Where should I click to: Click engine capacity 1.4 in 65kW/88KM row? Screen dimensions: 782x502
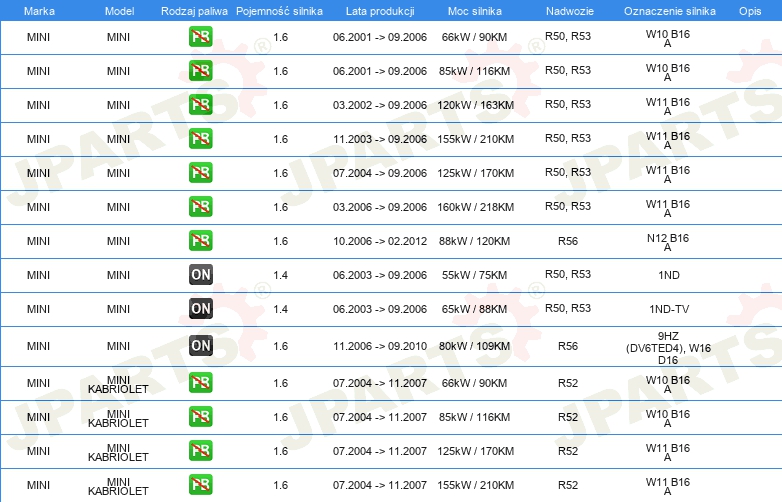click(x=280, y=309)
